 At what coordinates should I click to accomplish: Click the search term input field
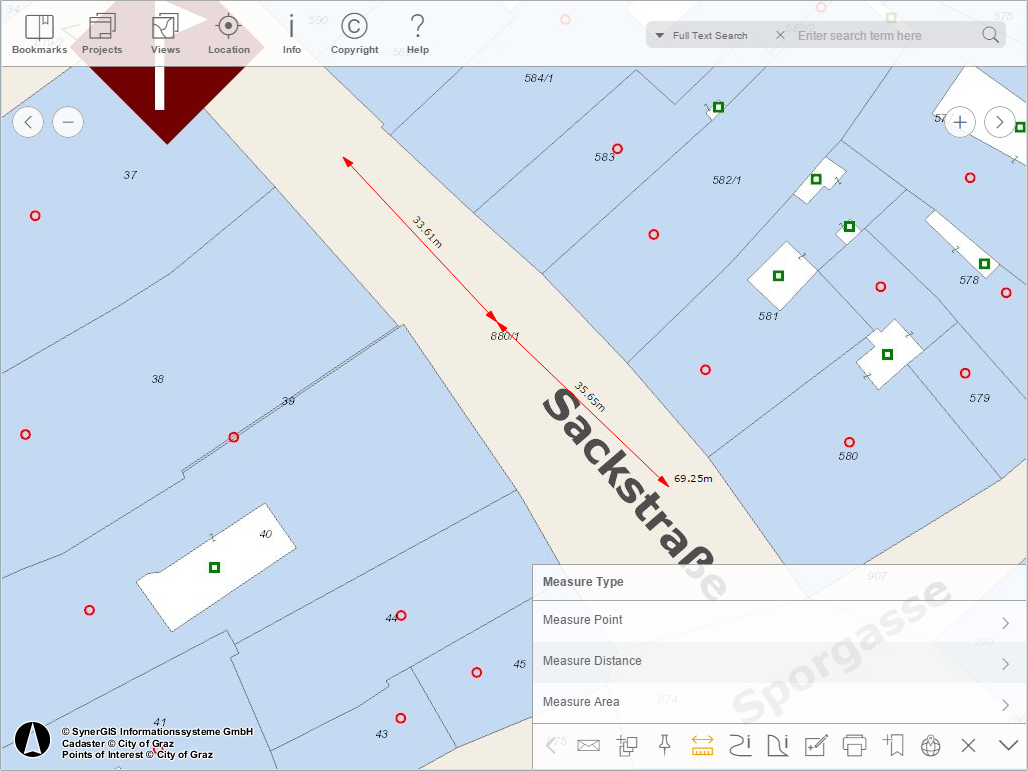pos(880,35)
